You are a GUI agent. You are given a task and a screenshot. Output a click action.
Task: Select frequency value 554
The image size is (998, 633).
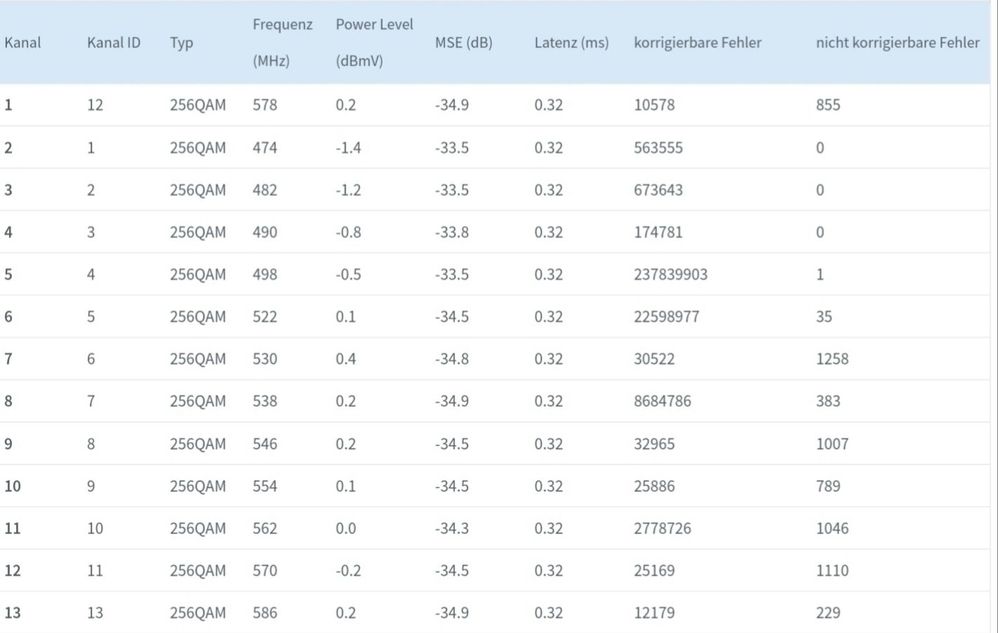(x=265, y=486)
